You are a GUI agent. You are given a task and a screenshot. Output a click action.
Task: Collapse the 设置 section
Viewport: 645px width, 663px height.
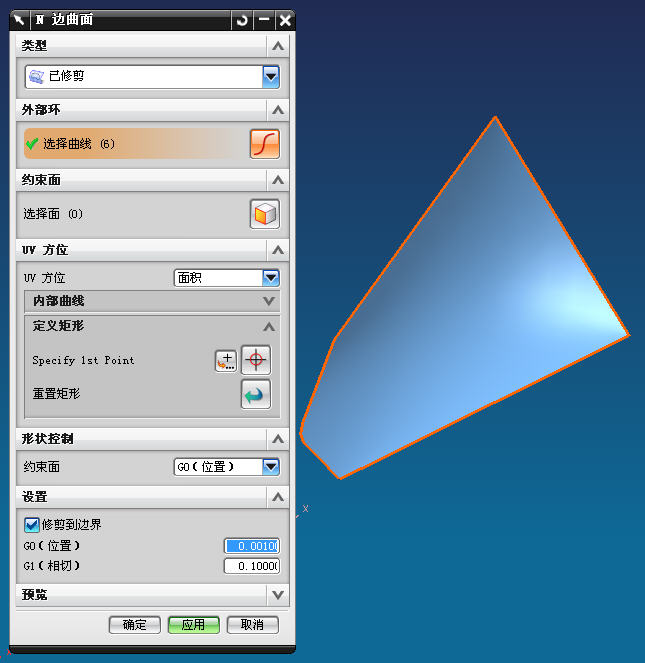[x=278, y=497]
